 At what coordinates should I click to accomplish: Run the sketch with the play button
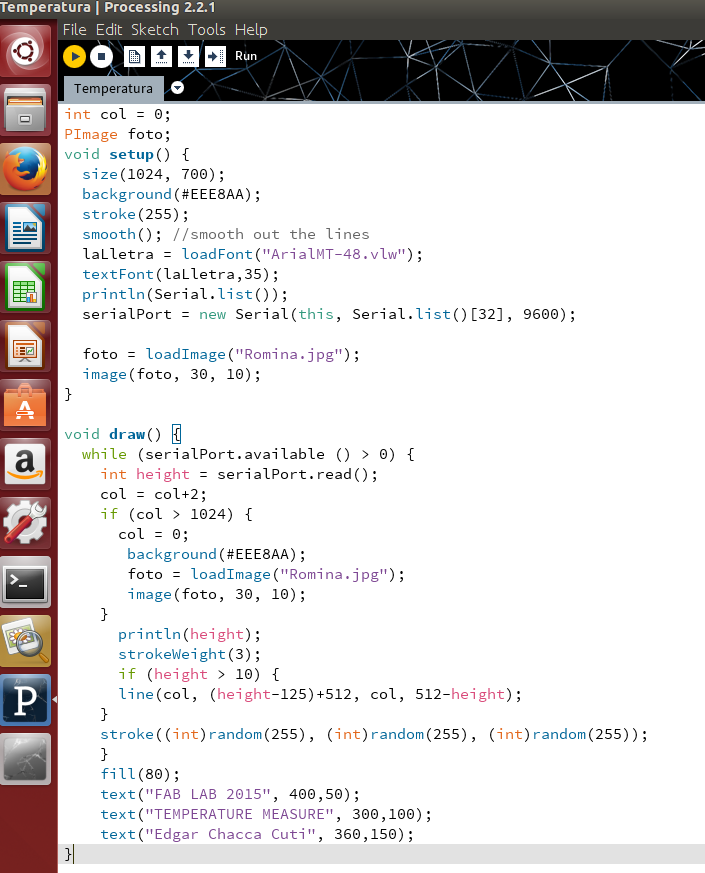(74, 56)
